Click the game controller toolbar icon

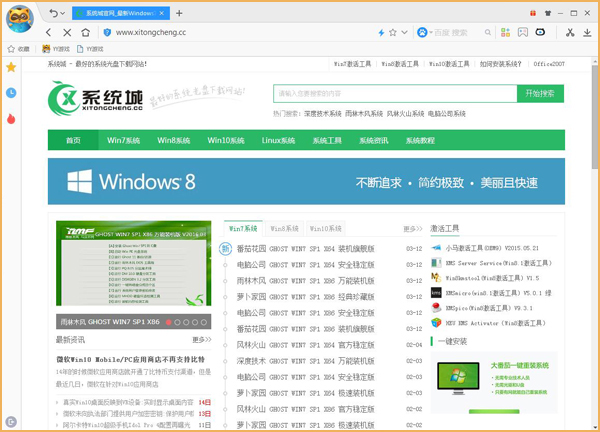[540, 33]
